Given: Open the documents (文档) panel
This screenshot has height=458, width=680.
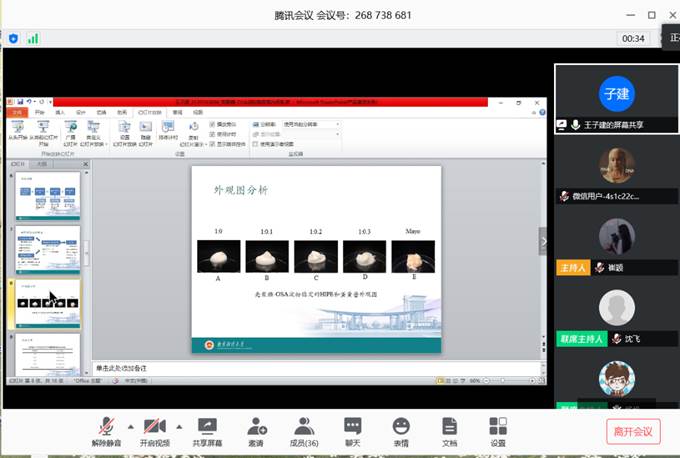Looking at the screenshot, I should [449, 431].
